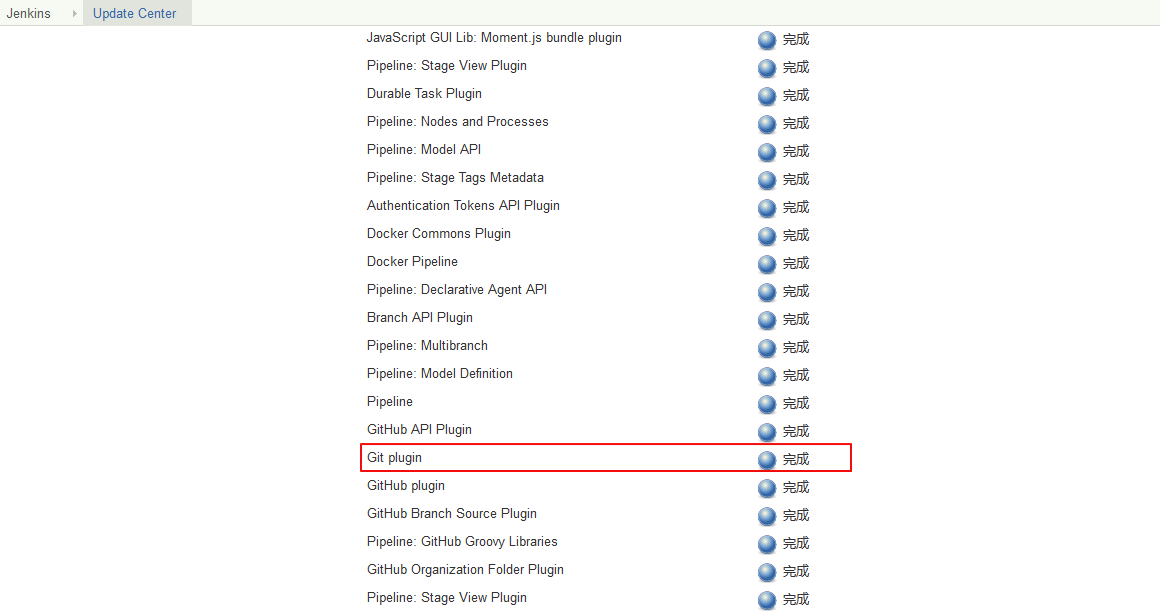
Task: Click status ball for Pipeline: Declarative Agent API
Action: pos(767,292)
